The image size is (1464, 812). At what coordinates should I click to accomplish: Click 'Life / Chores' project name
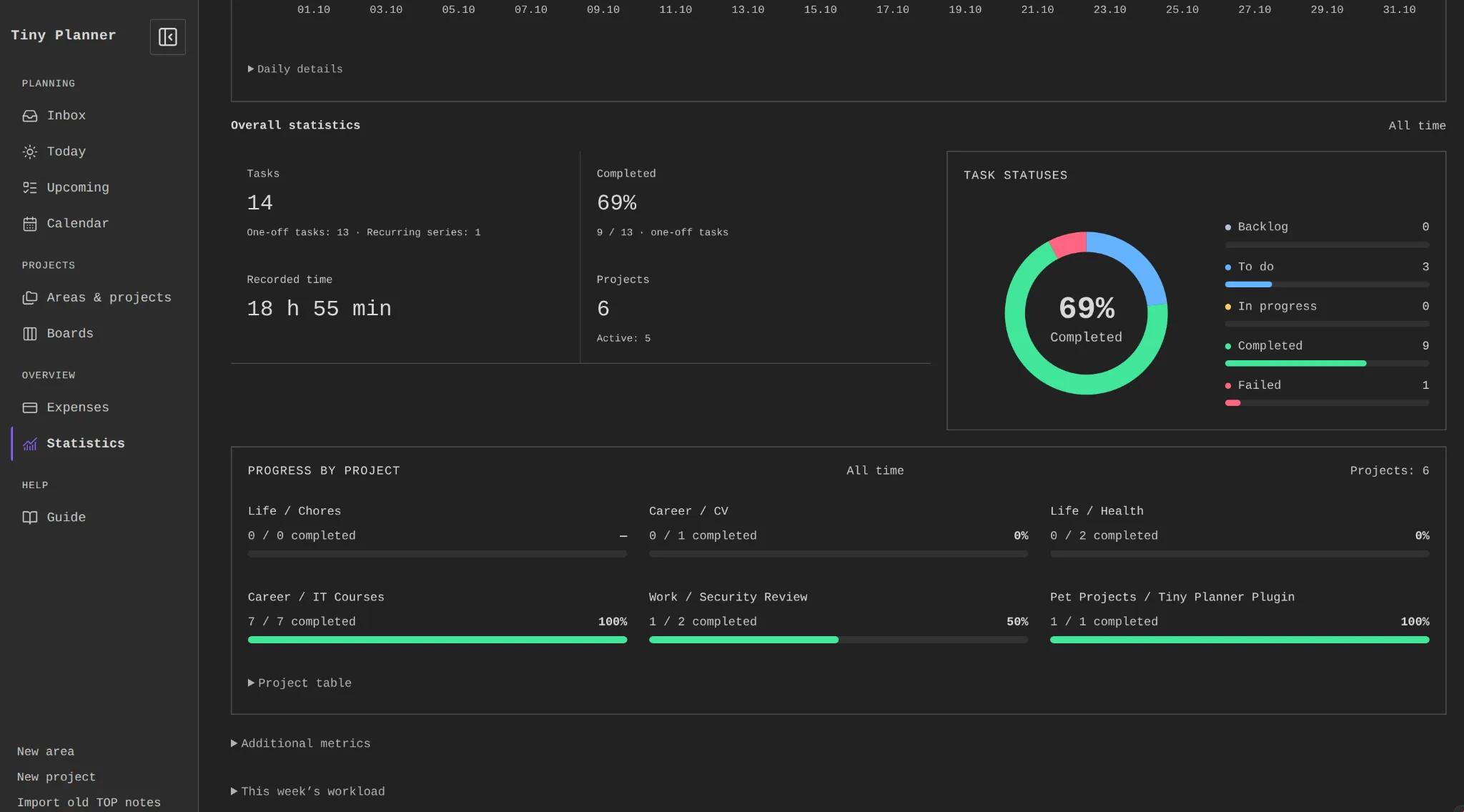point(295,511)
